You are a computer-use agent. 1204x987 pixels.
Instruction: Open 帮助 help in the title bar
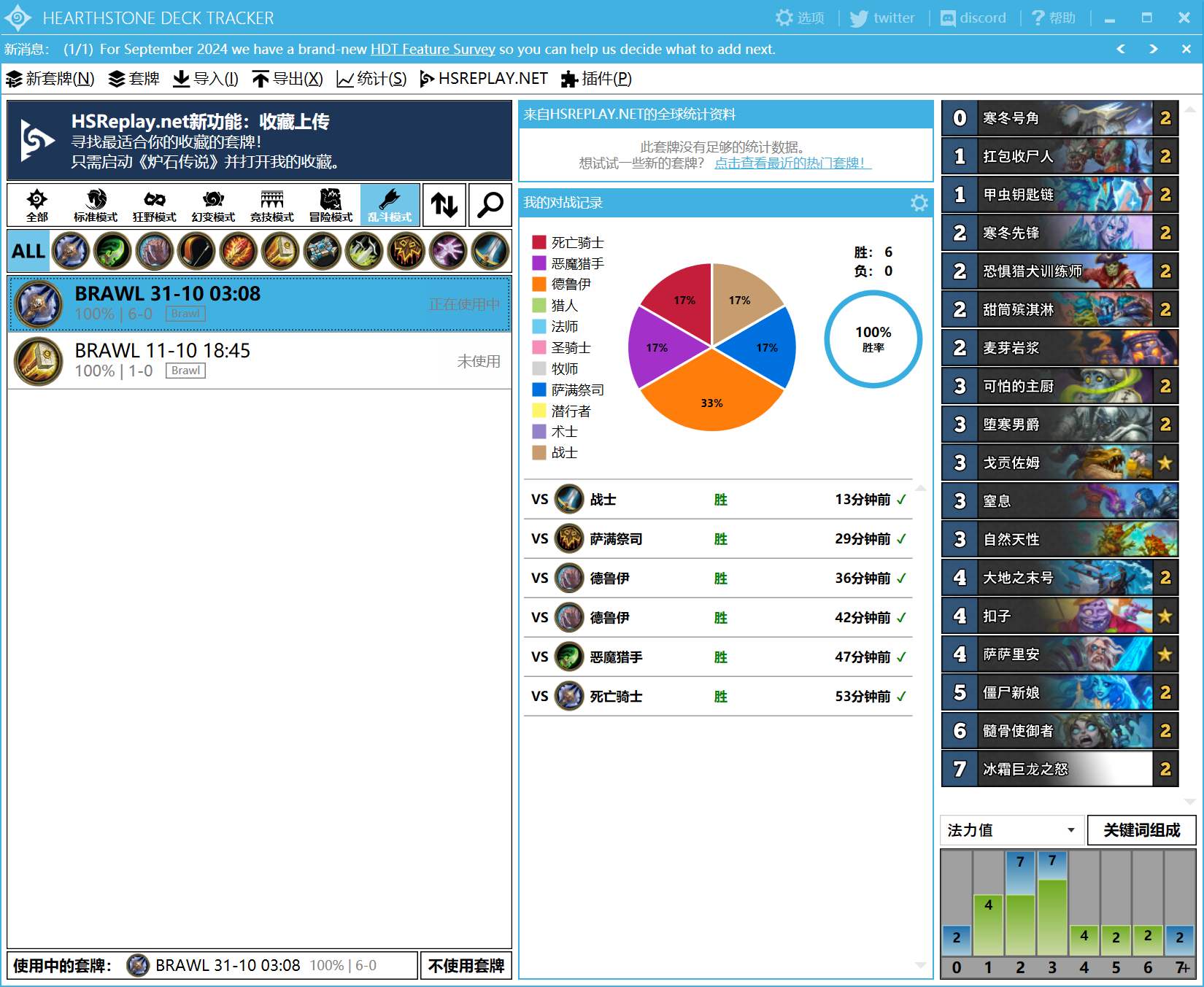[x=1054, y=18]
